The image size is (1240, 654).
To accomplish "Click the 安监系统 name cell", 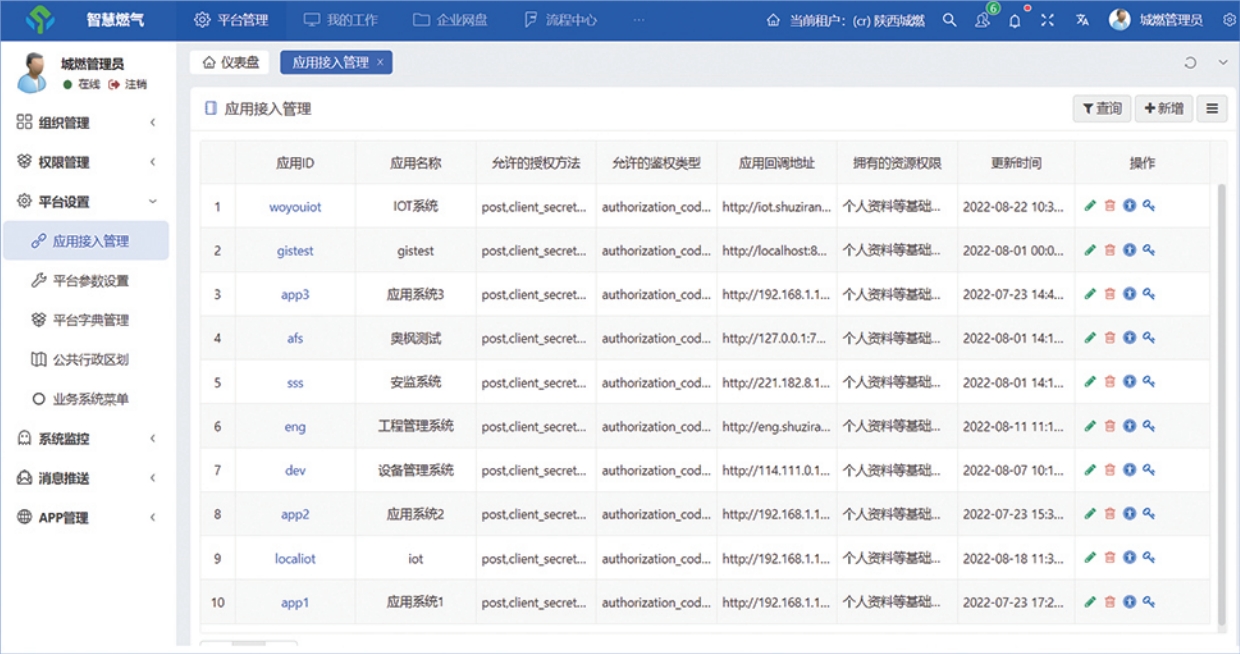I will tap(416, 382).
